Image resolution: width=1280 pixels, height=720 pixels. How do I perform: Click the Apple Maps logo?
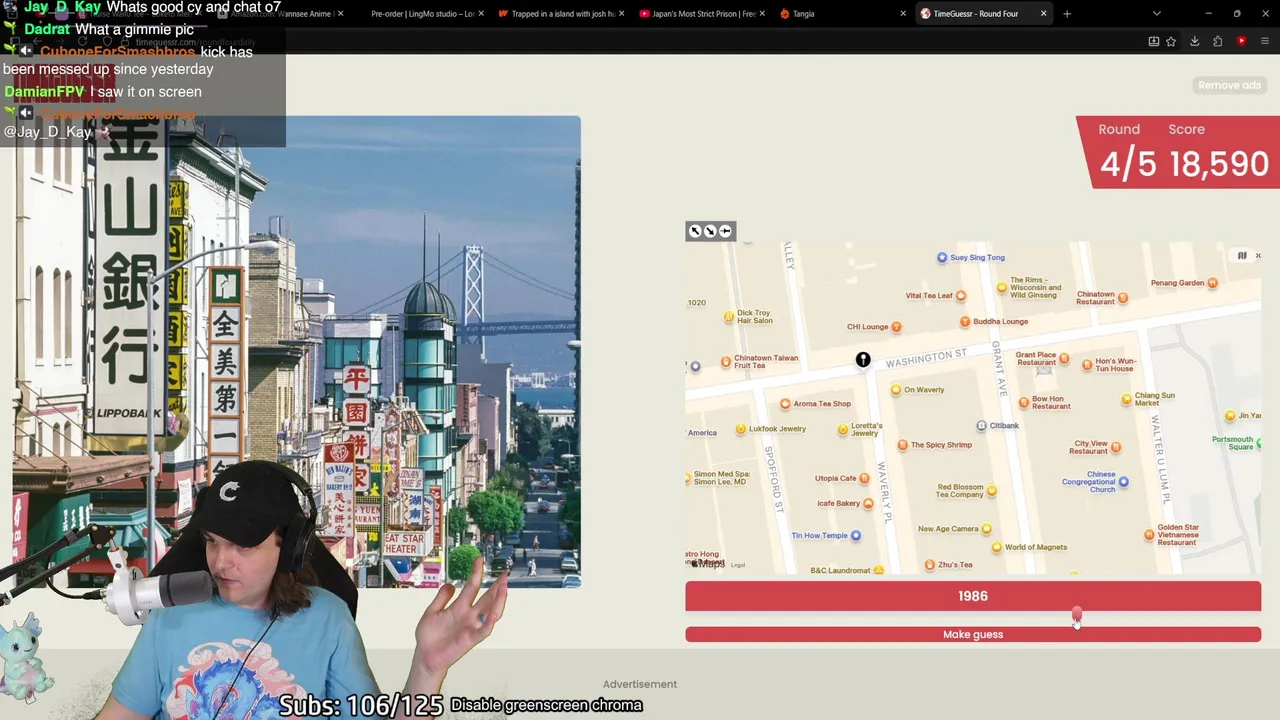click(x=708, y=565)
